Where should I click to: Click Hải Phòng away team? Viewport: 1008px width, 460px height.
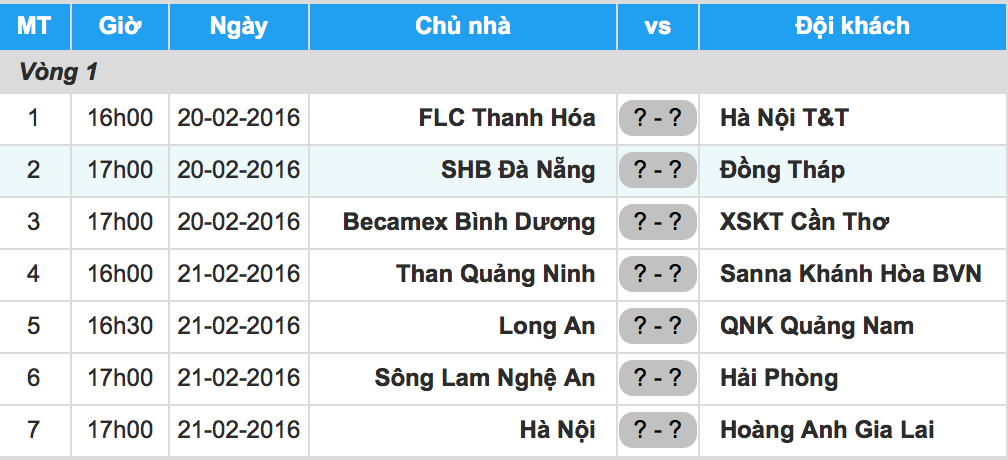(x=779, y=378)
